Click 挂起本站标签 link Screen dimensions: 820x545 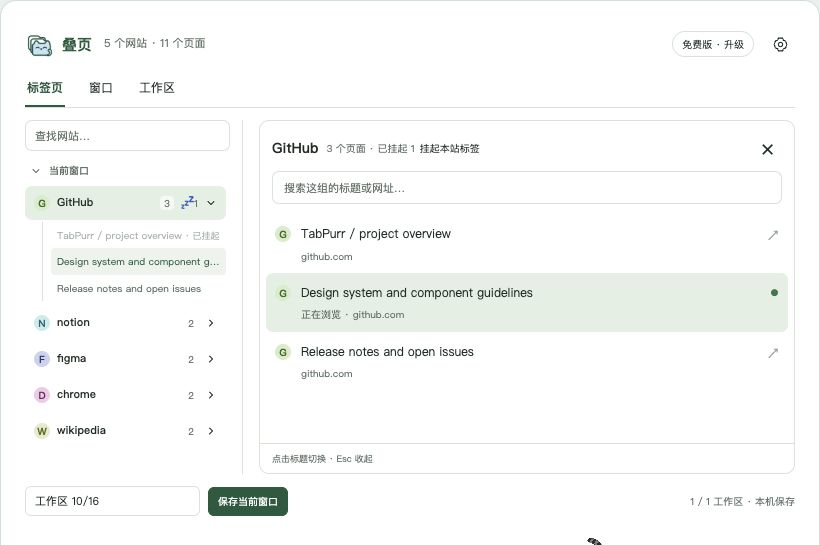449,149
